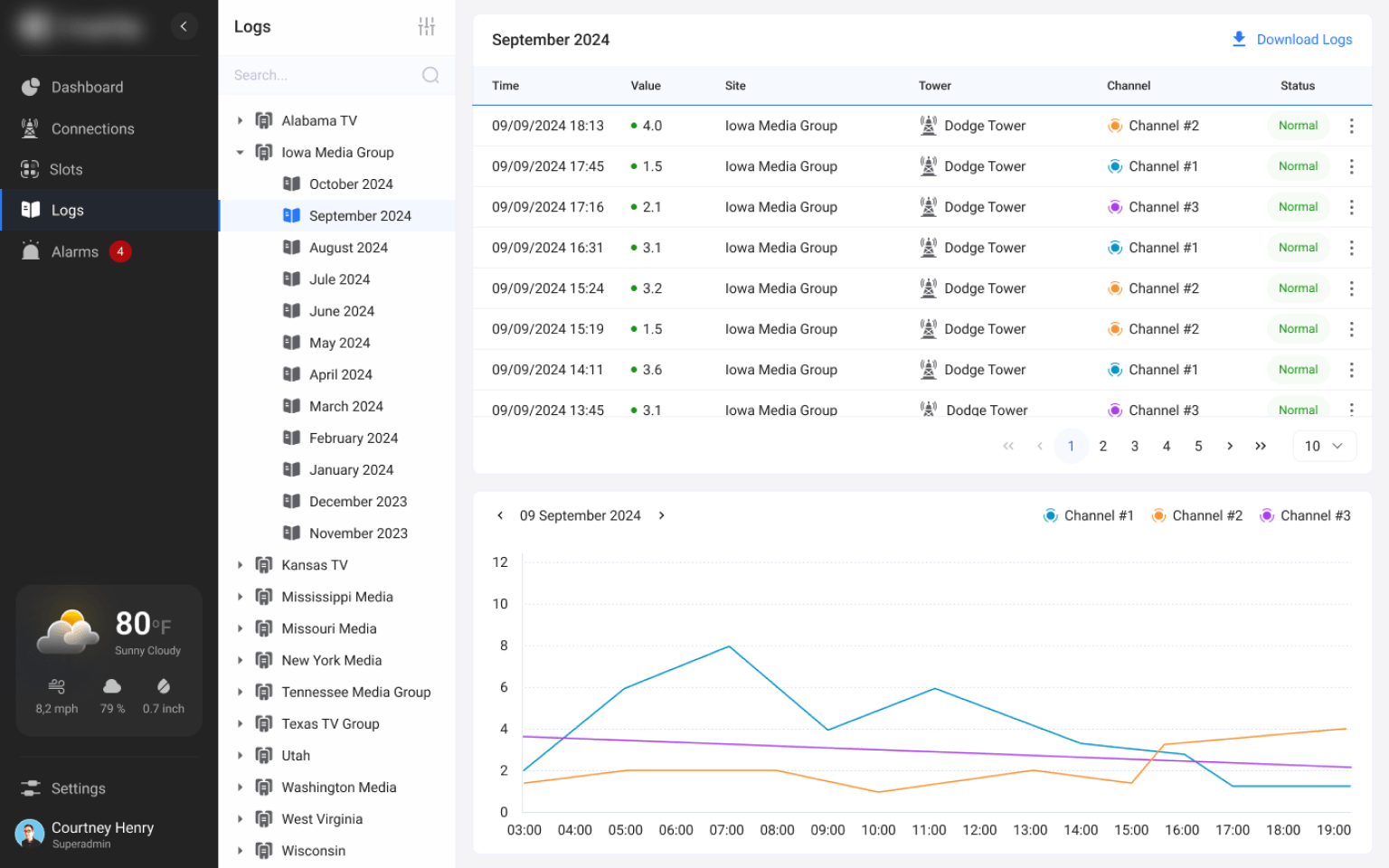
Task: Click the Slots icon in sidebar
Action: pos(30,169)
